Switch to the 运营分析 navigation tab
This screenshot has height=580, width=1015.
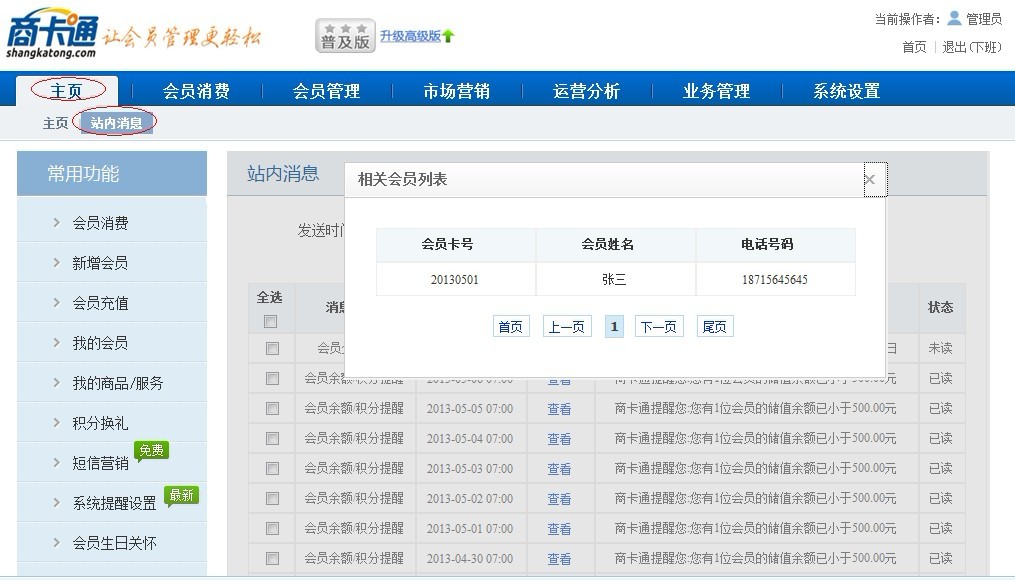tap(586, 91)
